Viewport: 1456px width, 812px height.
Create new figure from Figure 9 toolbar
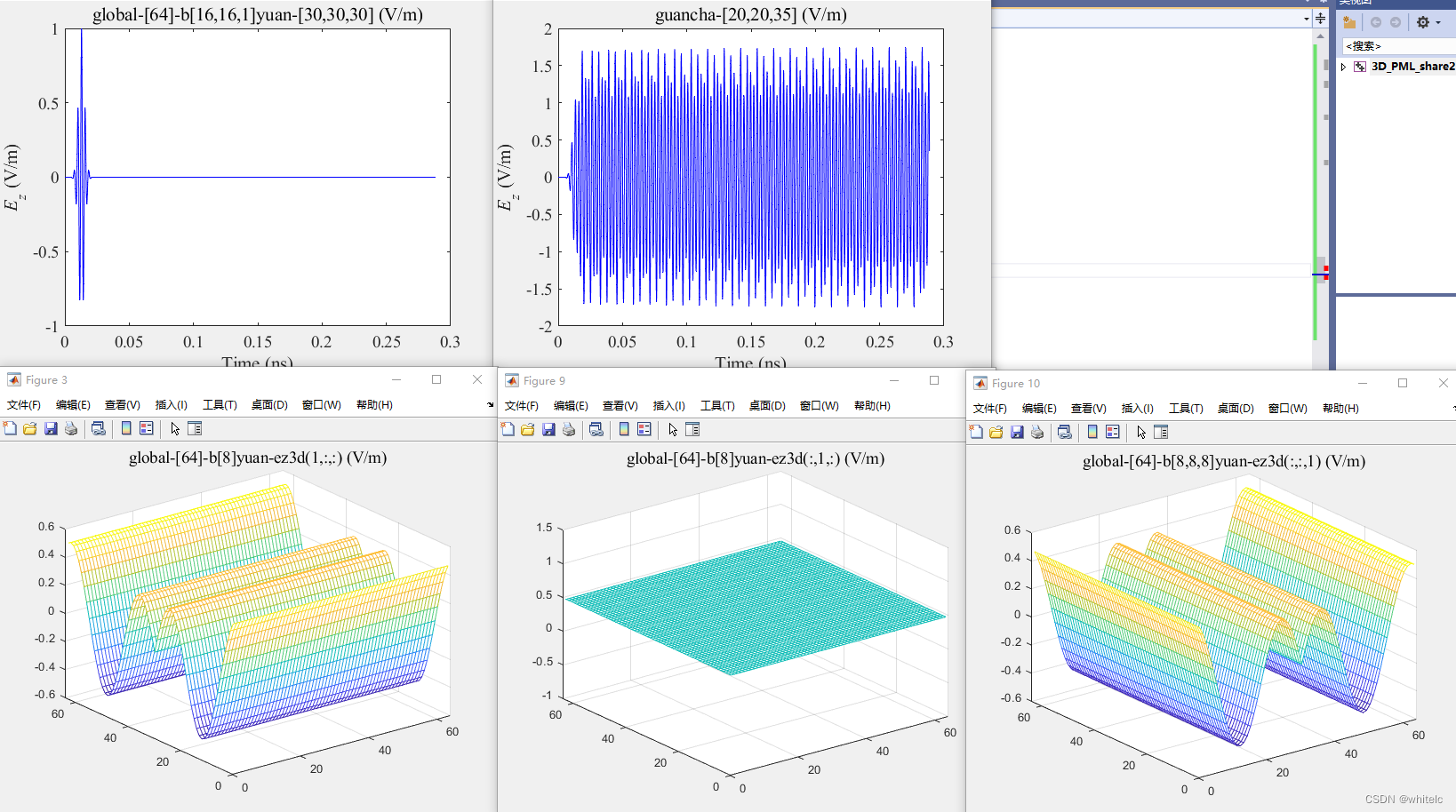click(x=508, y=429)
